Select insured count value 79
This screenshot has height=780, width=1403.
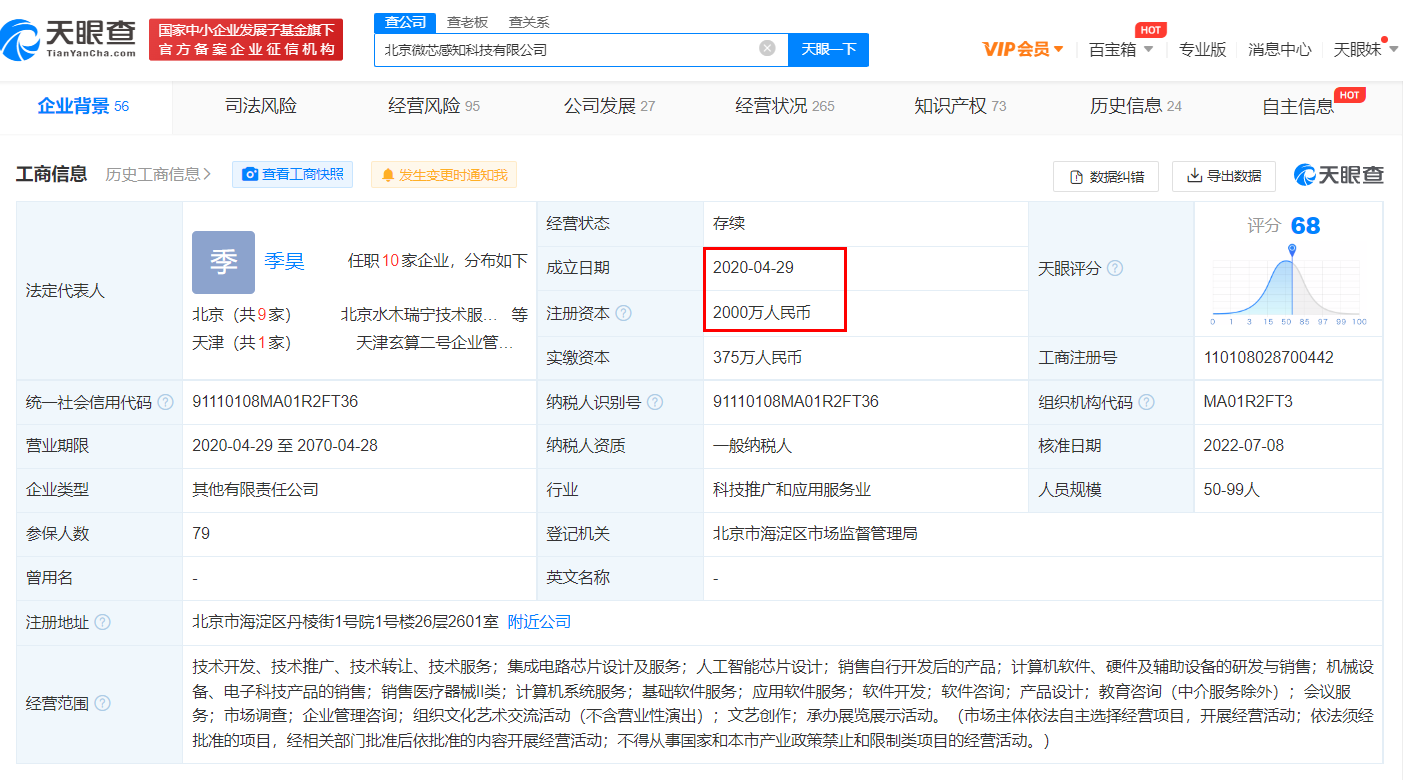(201, 534)
